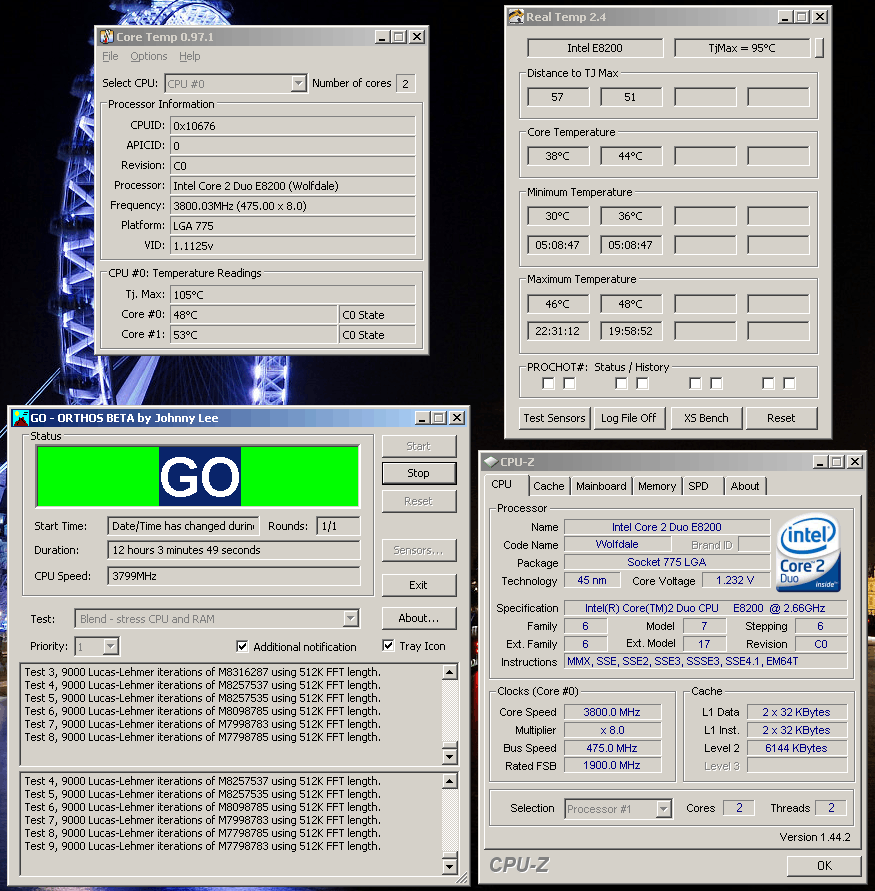Click the Reset button in ORTHOS

tap(419, 502)
